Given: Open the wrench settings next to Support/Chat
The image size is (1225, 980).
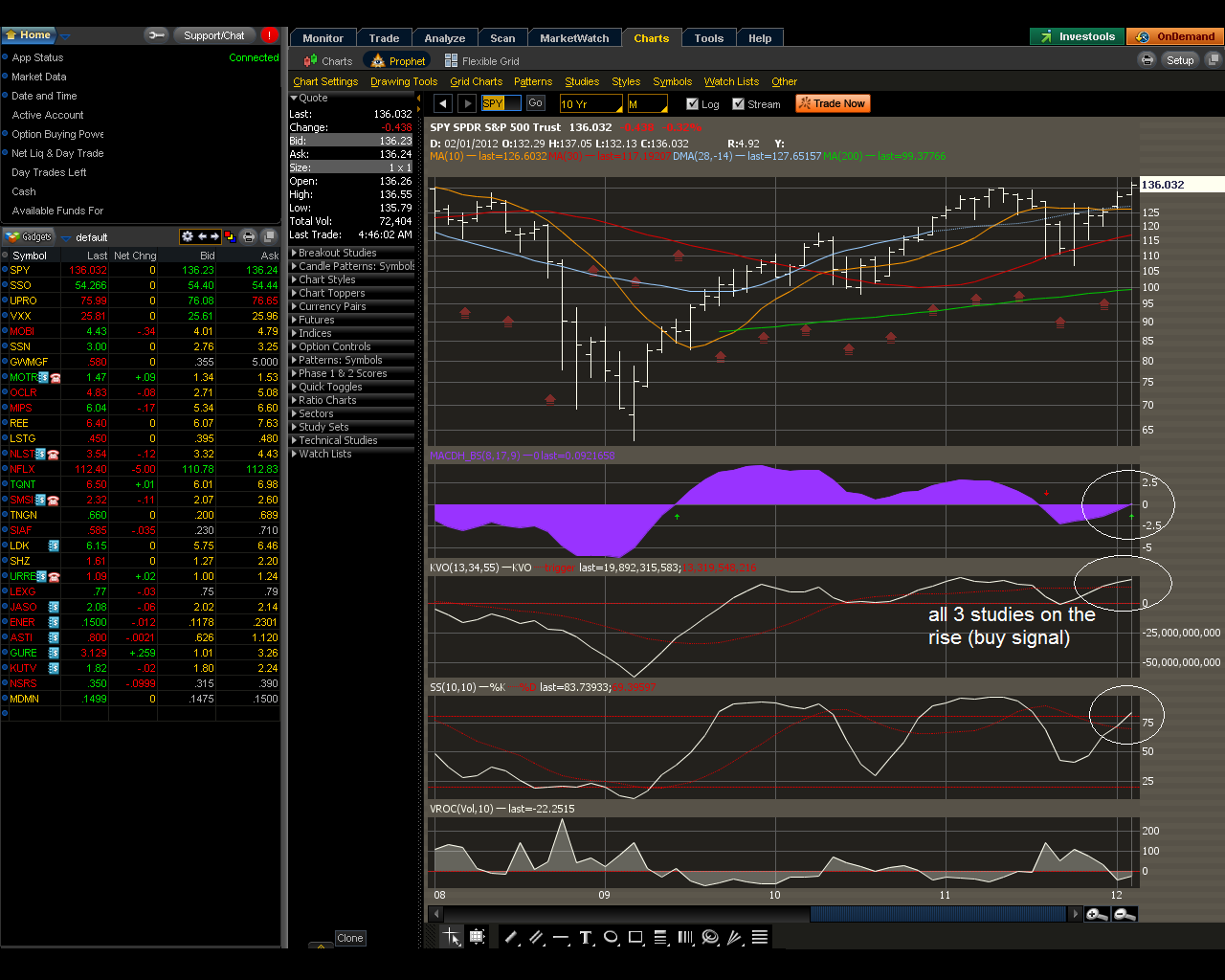Looking at the screenshot, I should click(x=155, y=35).
